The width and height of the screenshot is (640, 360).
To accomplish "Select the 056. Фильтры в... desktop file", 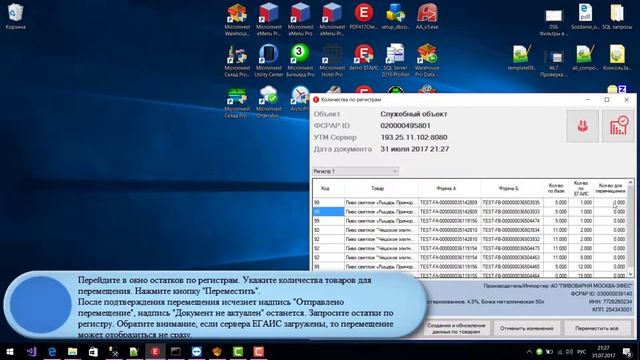I will (x=553, y=22).
